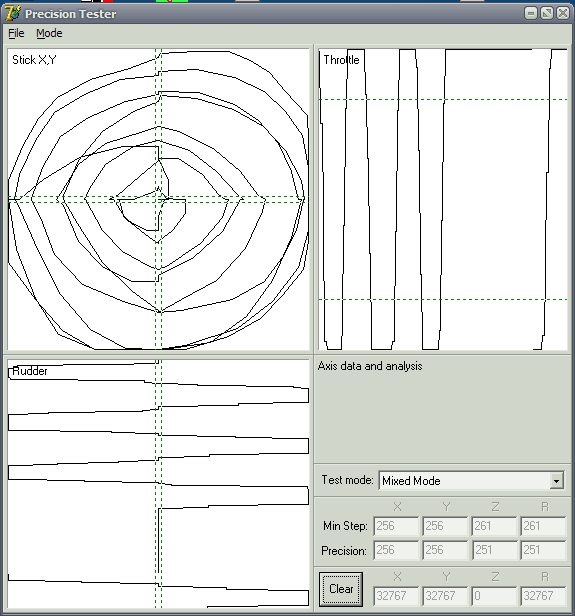Click inside the Rudder graph panel
The width and height of the screenshot is (575, 616).
158,484
